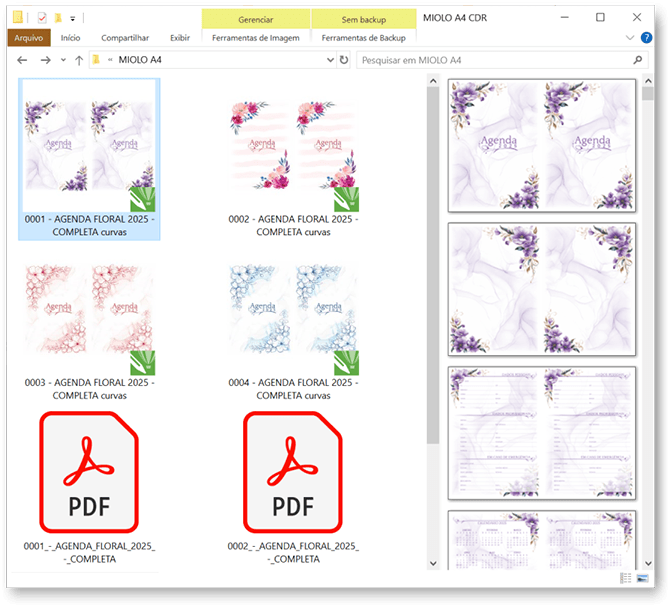
Task: Click Properties icon in quick access toolbar
Action: tap(42, 17)
